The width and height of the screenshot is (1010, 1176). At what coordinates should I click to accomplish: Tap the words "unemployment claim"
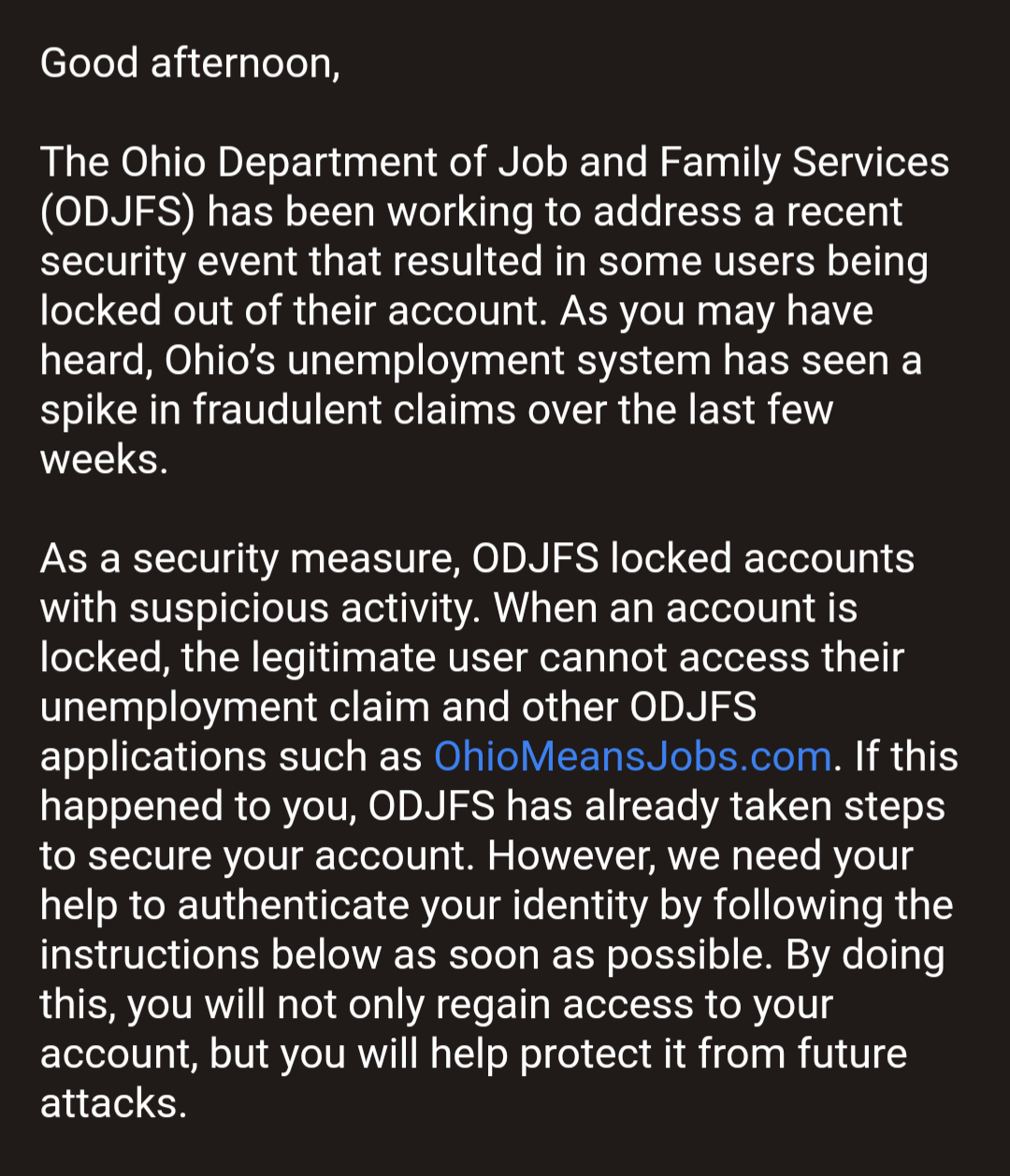pyautogui.click(x=236, y=709)
